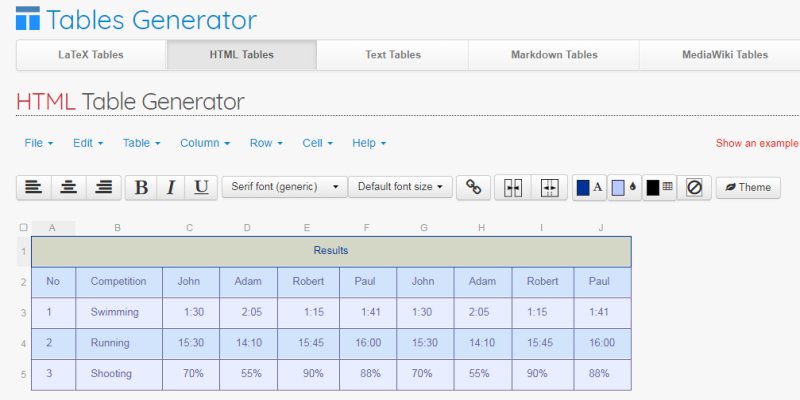The image size is (800, 400).
Task: Select the Swimming cell
Action: click(x=119, y=313)
